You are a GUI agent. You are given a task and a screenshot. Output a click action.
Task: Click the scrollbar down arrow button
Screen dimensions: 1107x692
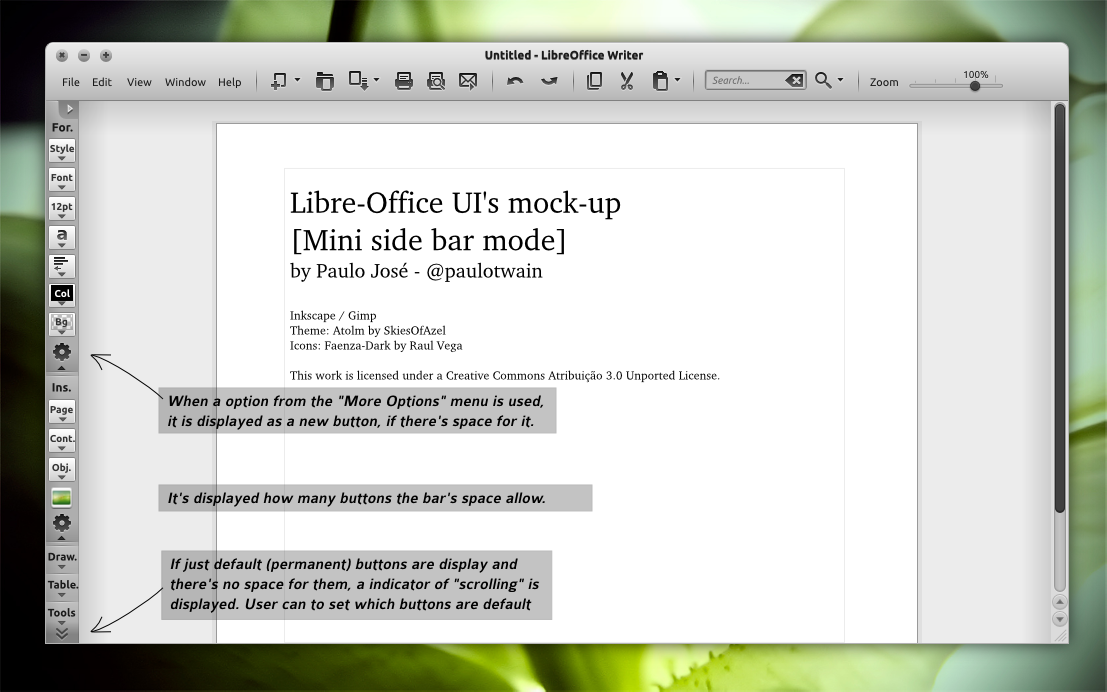1059,619
